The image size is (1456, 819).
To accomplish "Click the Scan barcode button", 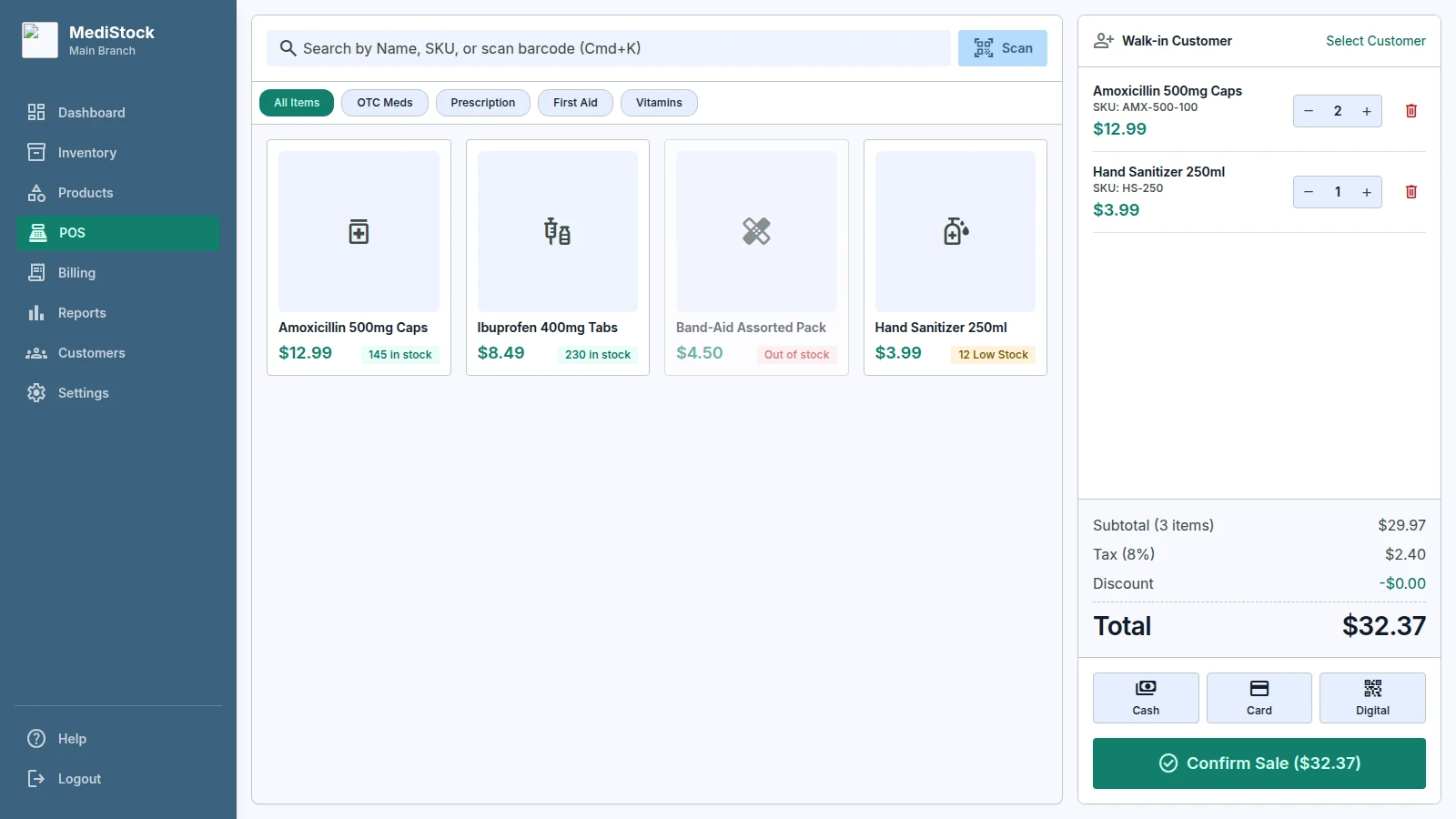I will [1003, 48].
